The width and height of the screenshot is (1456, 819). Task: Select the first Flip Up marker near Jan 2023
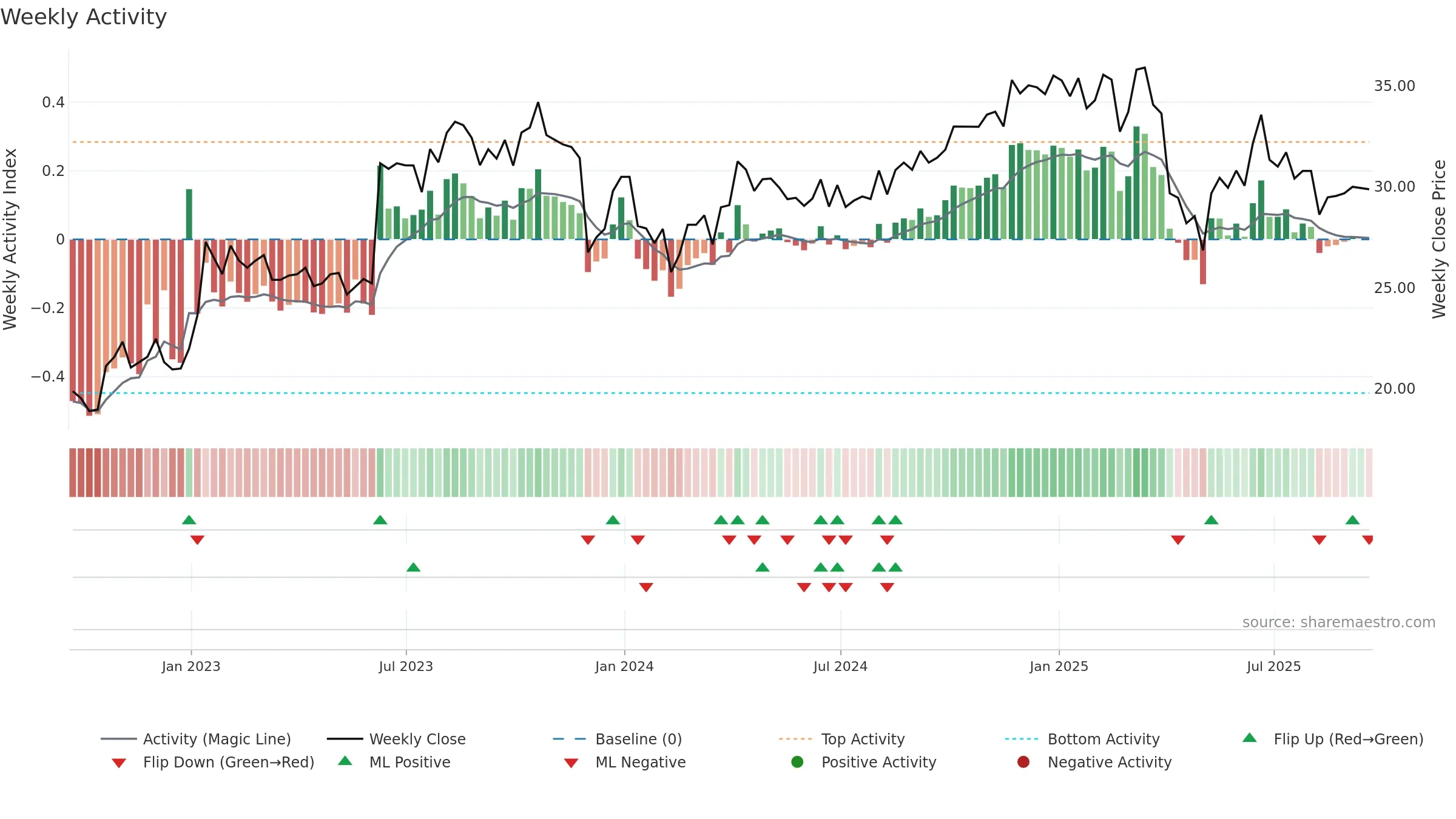189,520
